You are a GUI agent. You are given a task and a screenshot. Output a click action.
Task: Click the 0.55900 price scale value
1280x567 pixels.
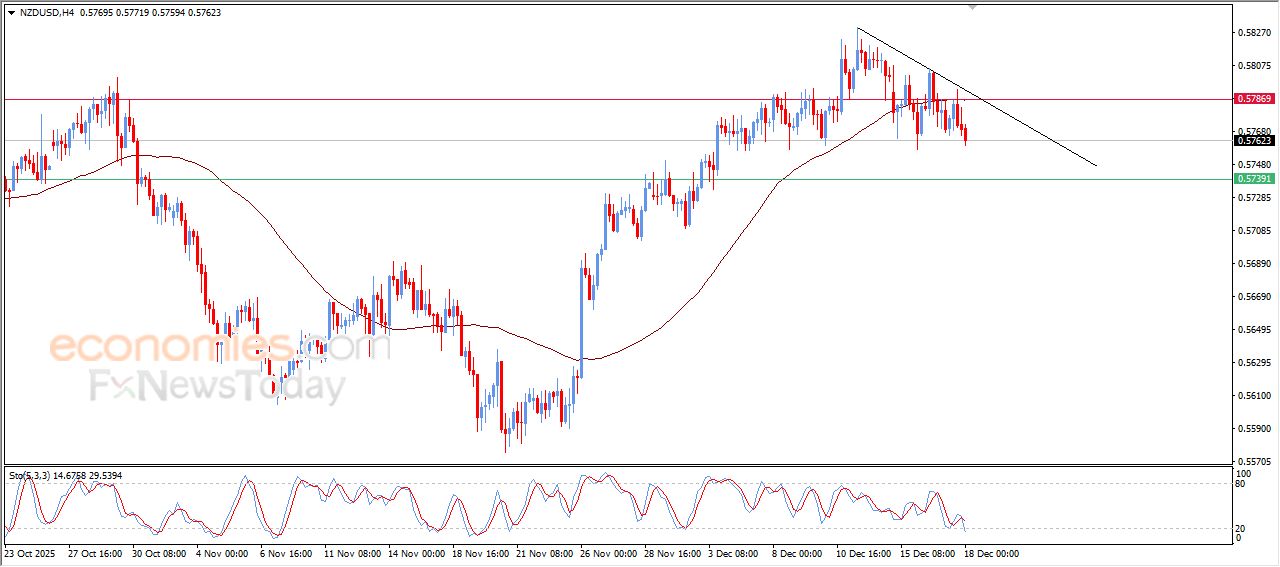click(x=1253, y=429)
